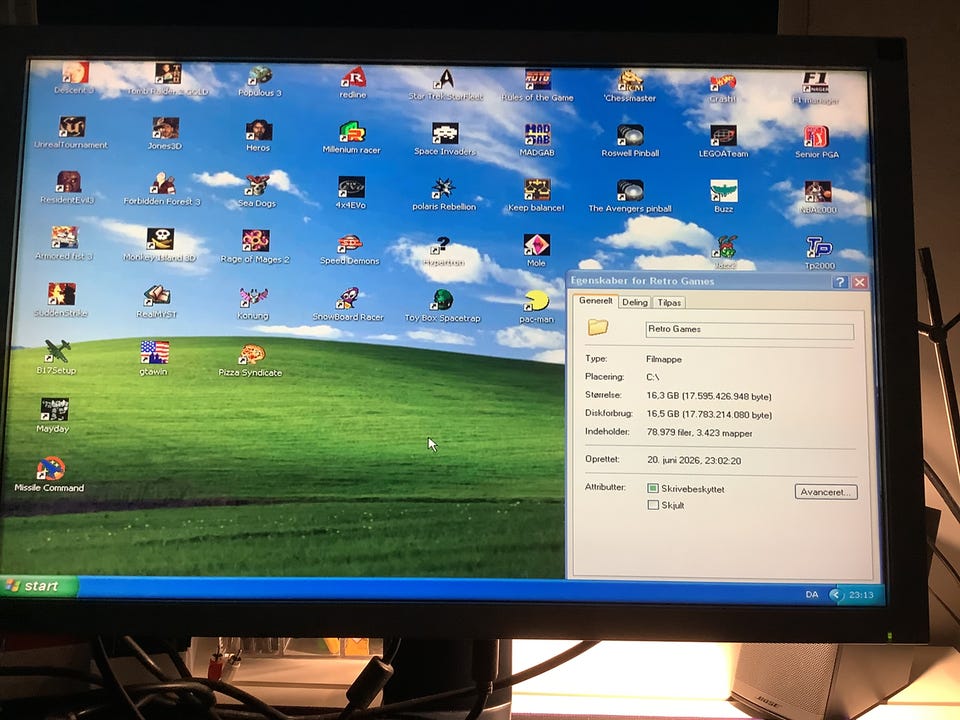960x720 pixels.
Task: Select the Star Trek StarFleet icon
Action: [x=445, y=79]
